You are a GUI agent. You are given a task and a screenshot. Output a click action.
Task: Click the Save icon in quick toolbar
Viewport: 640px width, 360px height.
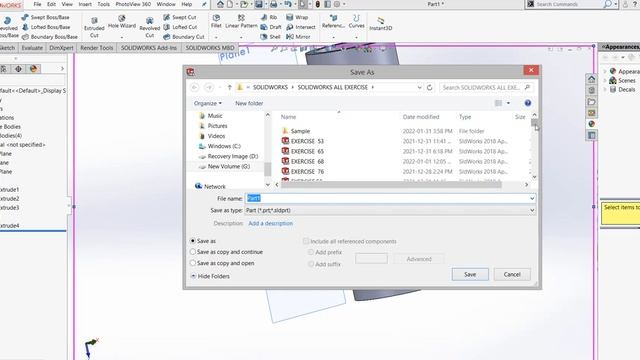(x=259, y=4)
